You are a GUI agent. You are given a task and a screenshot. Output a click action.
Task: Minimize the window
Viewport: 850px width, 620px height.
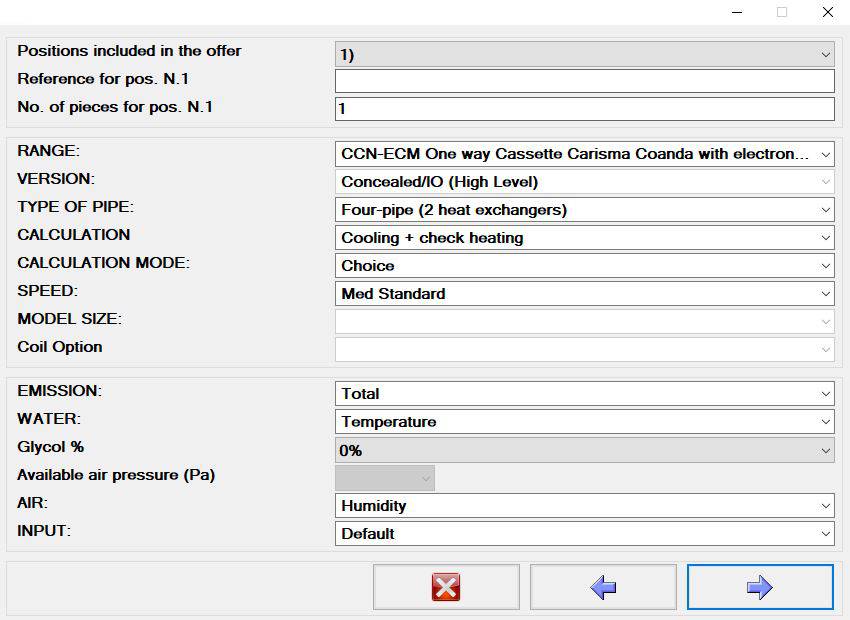click(737, 12)
